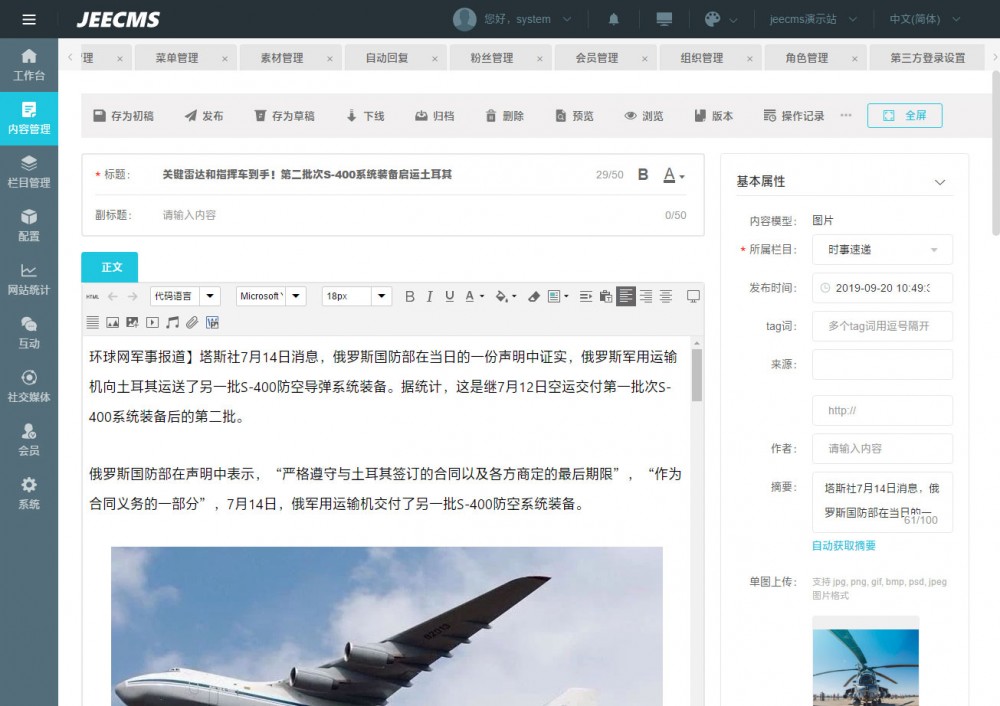
Task: Click the attachment (paperclip) icon in editor
Action: [x=190, y=322]
